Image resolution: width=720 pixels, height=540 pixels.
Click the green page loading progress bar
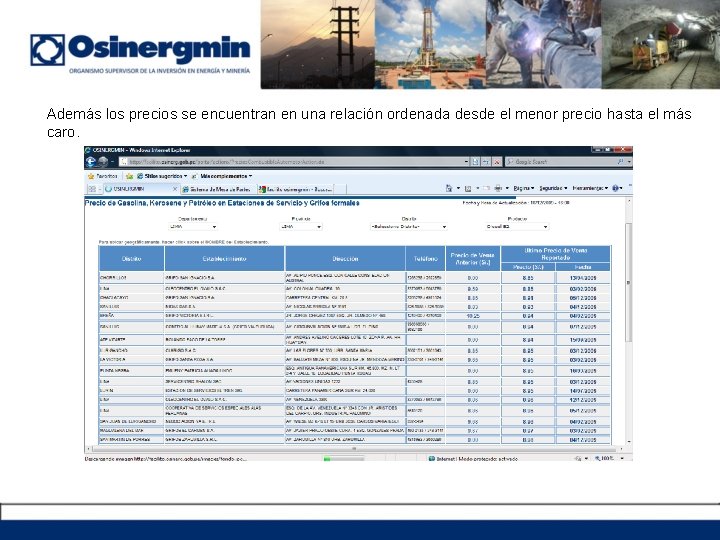[x=344, y=458]
